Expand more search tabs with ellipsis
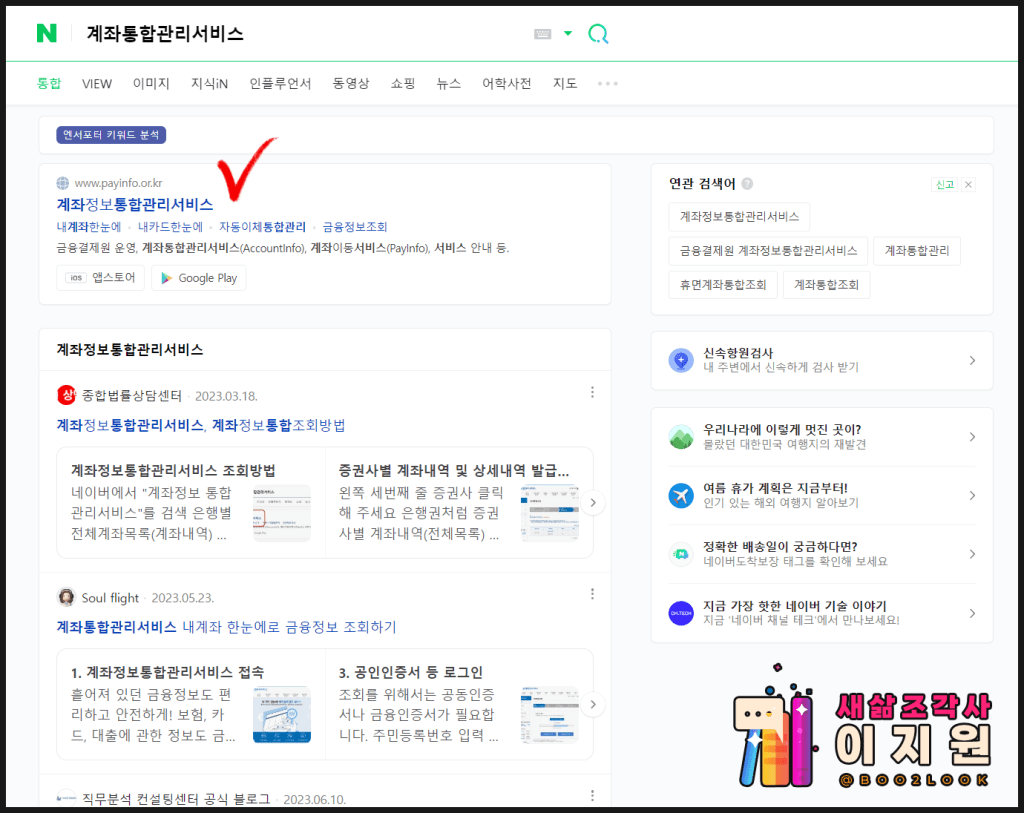1024x813 pixels. pos(607,84)
